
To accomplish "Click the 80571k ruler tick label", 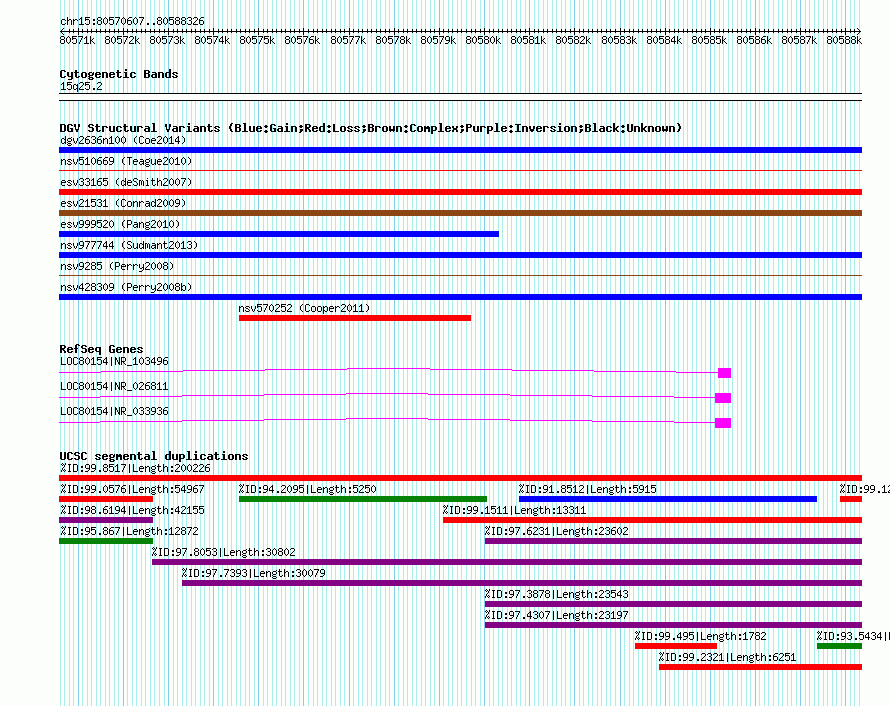I will (77, 40).
